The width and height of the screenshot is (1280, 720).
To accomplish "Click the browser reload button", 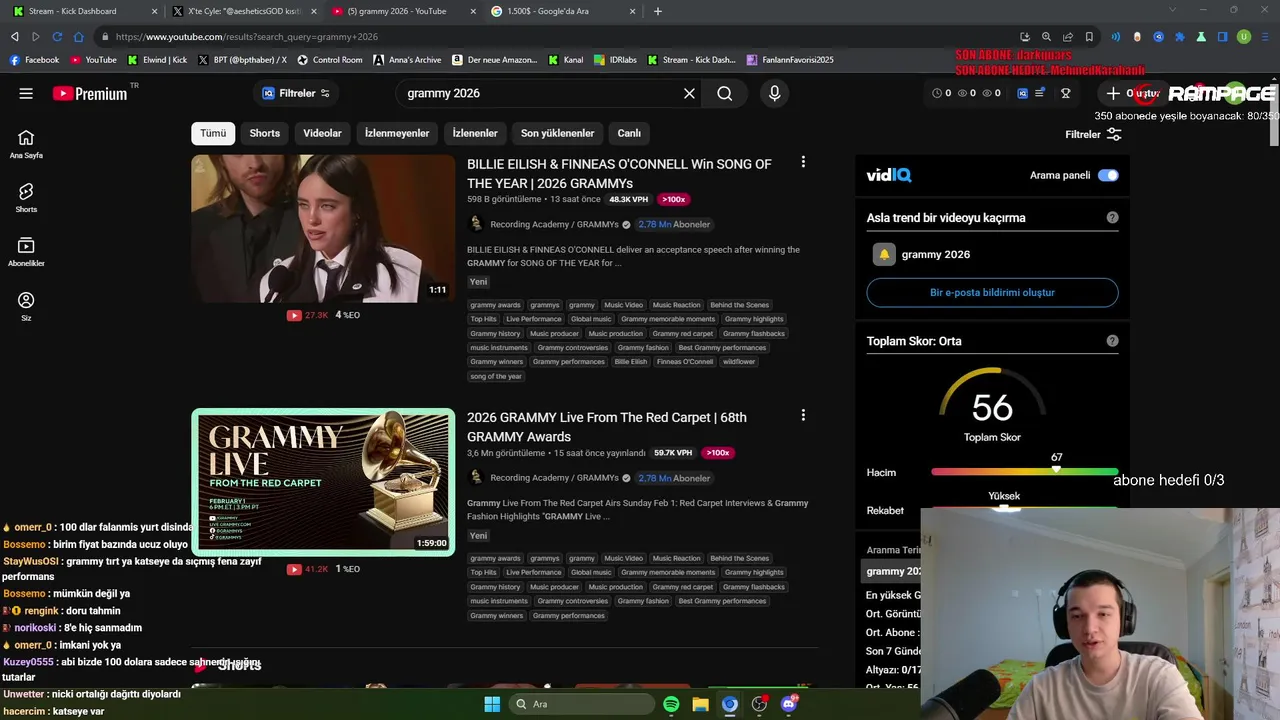I will click(x=57, y=37).
